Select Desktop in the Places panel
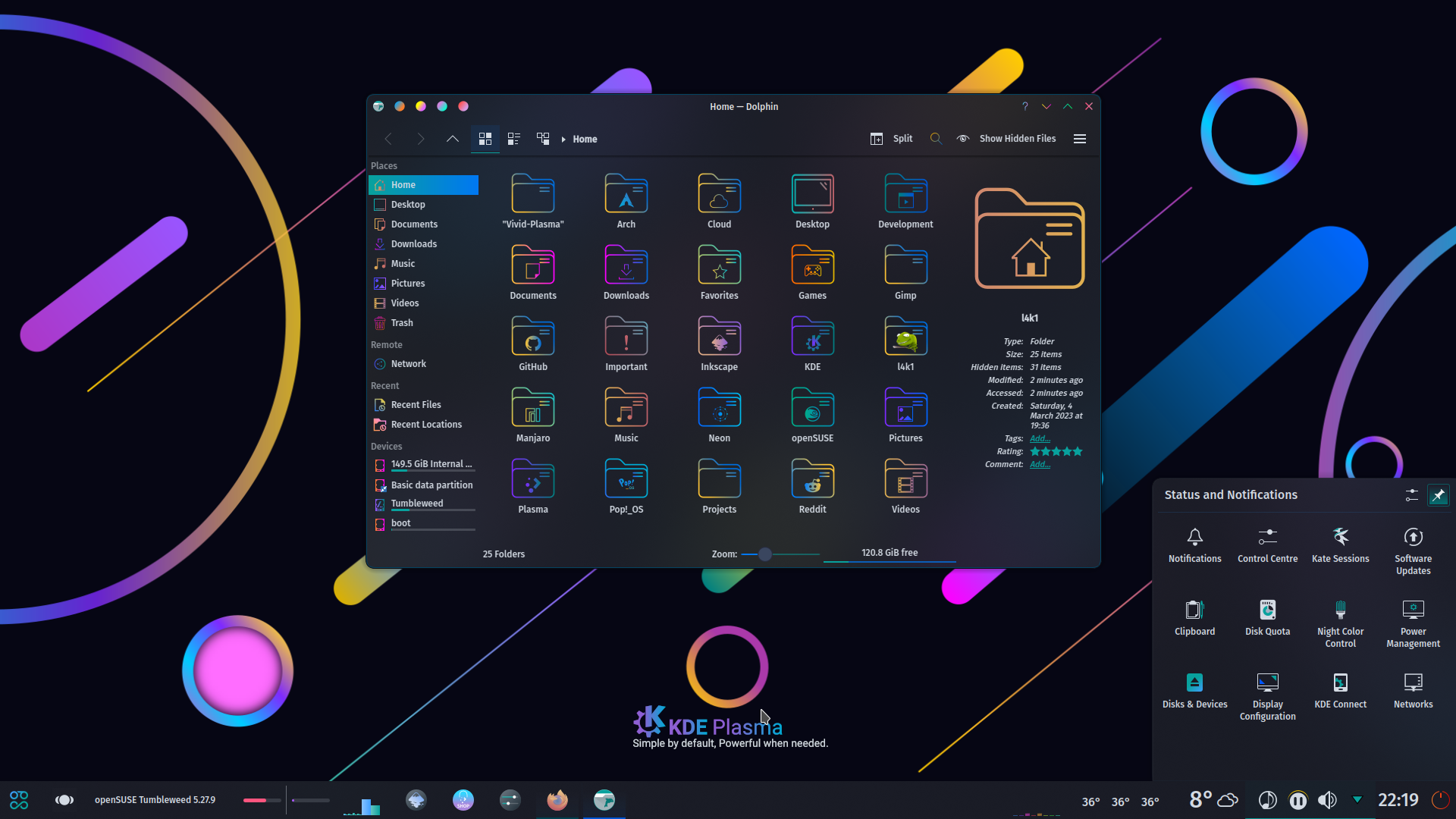The image size is (1456, 819). pyautogui.click(x=423, y=205)
